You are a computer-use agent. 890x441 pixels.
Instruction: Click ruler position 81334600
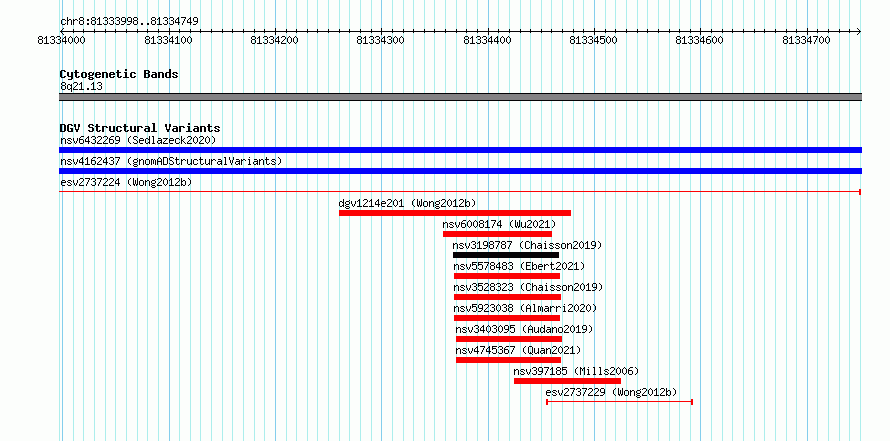pos(700,40)
